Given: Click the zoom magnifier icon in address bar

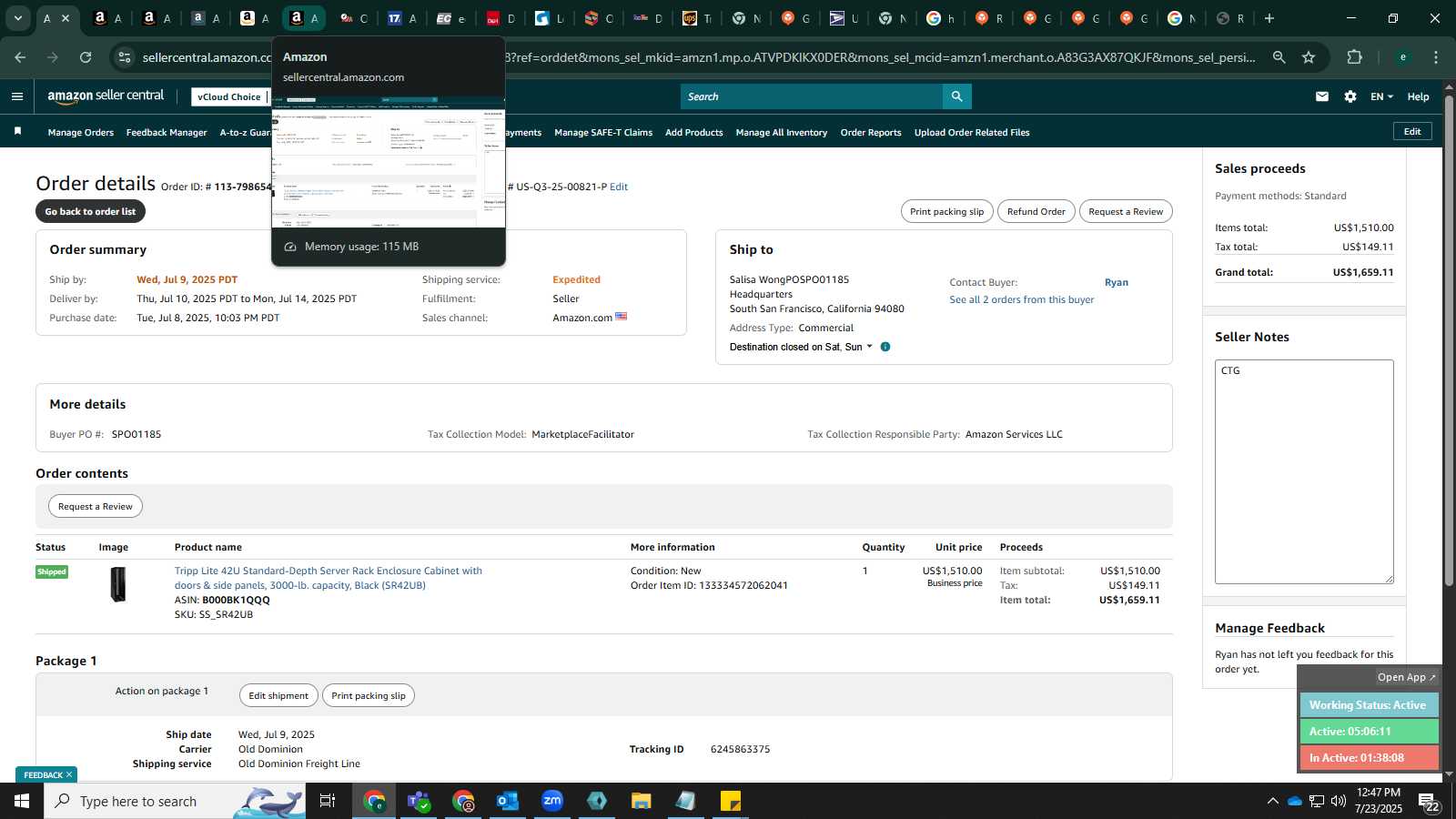Looking at the screenshot, I should tap(1279, 57).
